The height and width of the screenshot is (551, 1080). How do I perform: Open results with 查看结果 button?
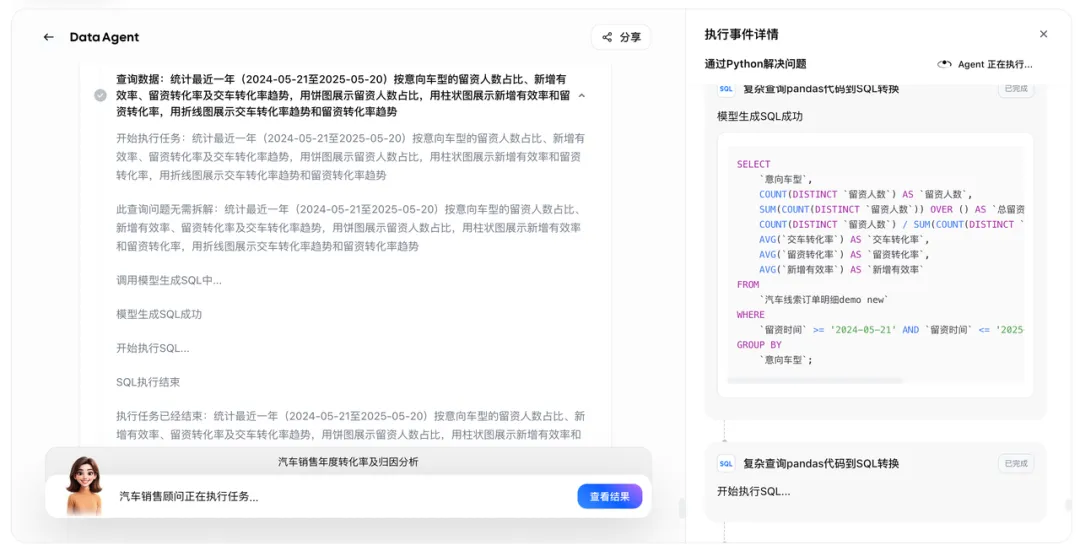click(610, 497)
